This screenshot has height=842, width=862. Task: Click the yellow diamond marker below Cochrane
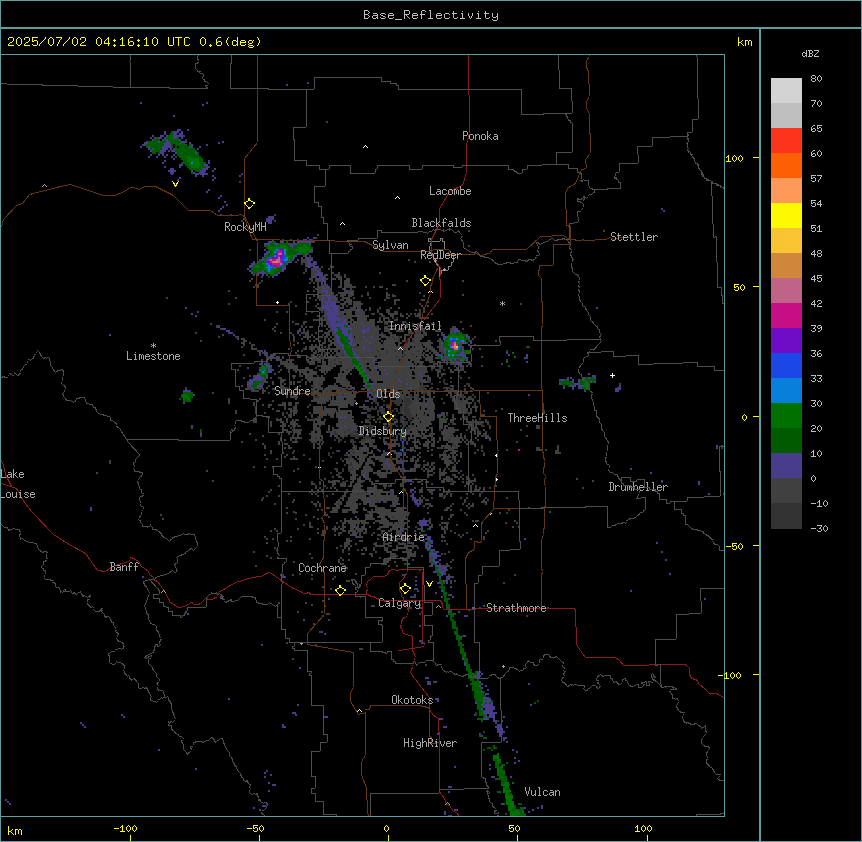click(x=341, y=590)
